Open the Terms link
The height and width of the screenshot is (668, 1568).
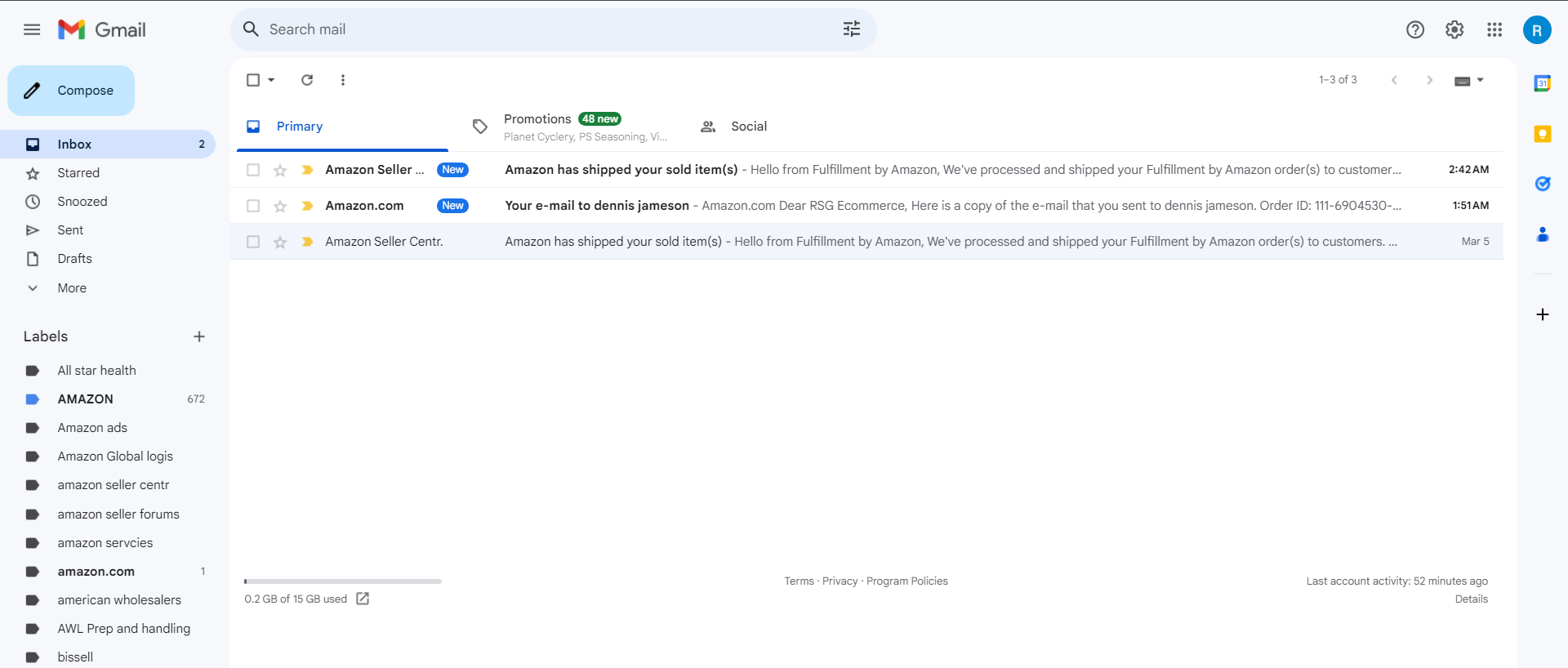[x=799, y=581]
